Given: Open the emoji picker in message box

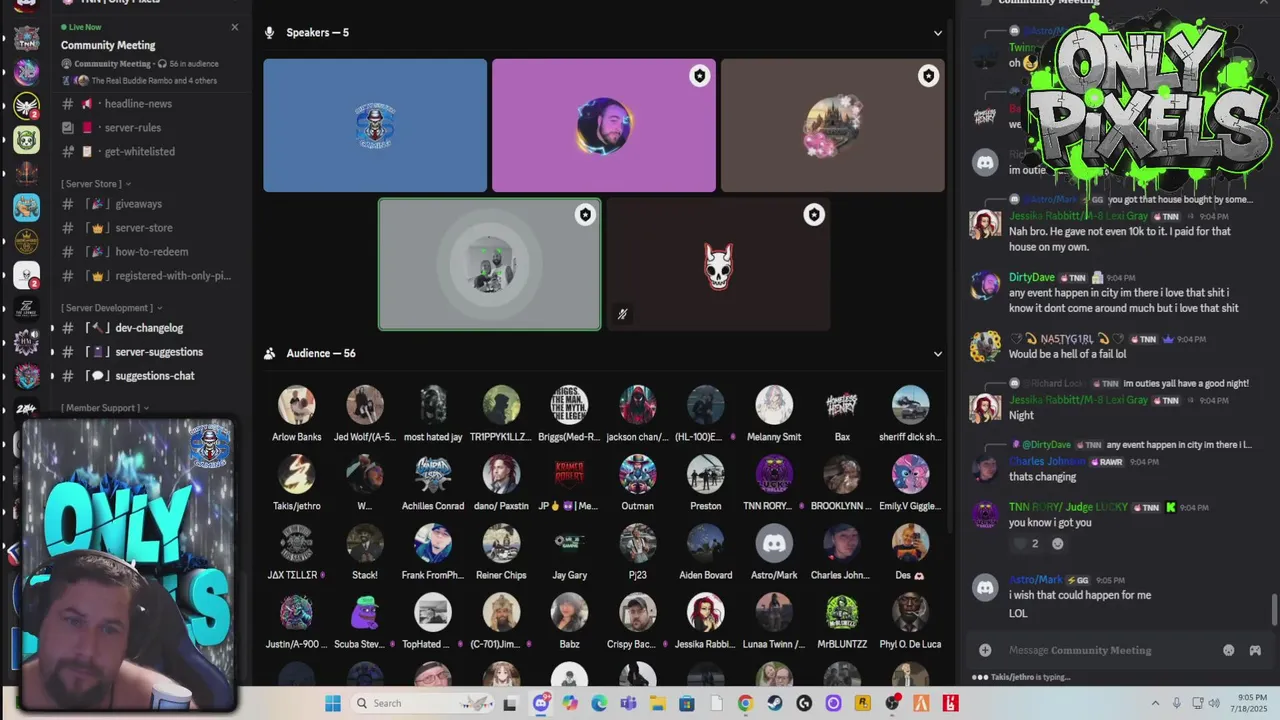Looking at the screenshot, I should point(1229,650).
